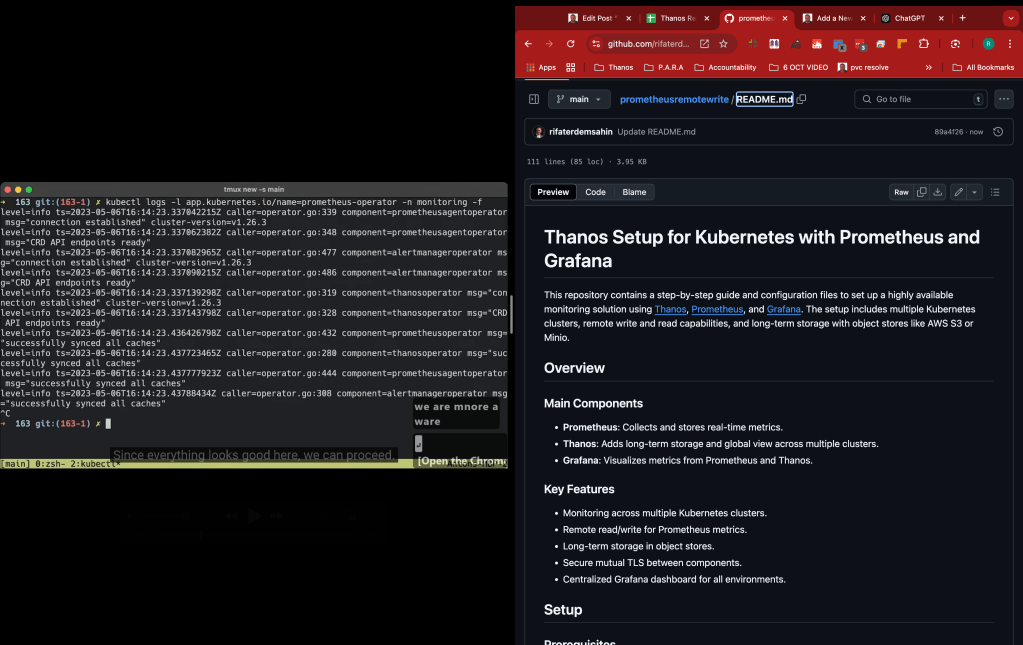Open the README outline list icon

(x=995, y=192)
